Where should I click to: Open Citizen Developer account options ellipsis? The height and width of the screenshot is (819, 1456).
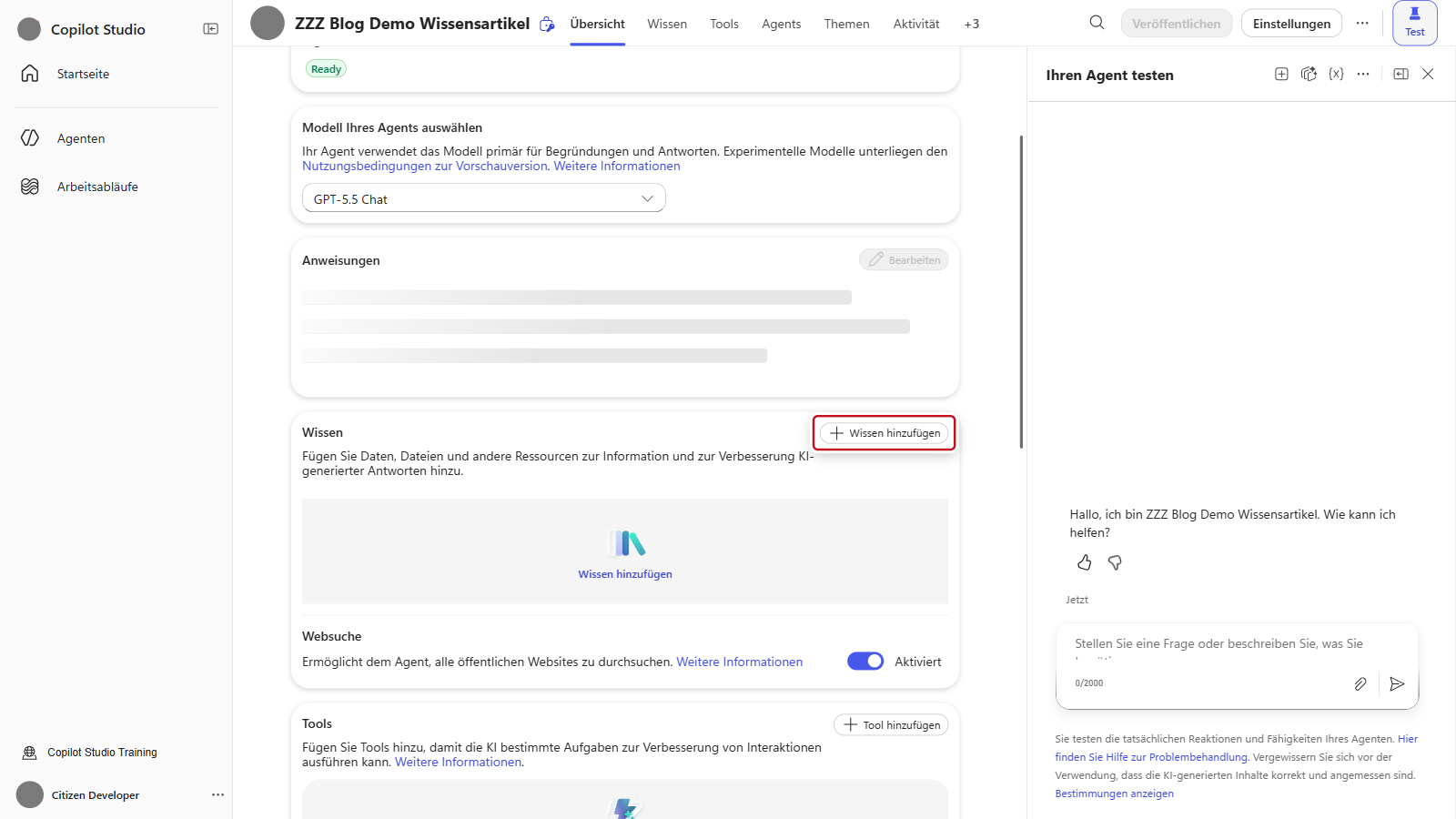pyautogui.click(x=217, y=794)
